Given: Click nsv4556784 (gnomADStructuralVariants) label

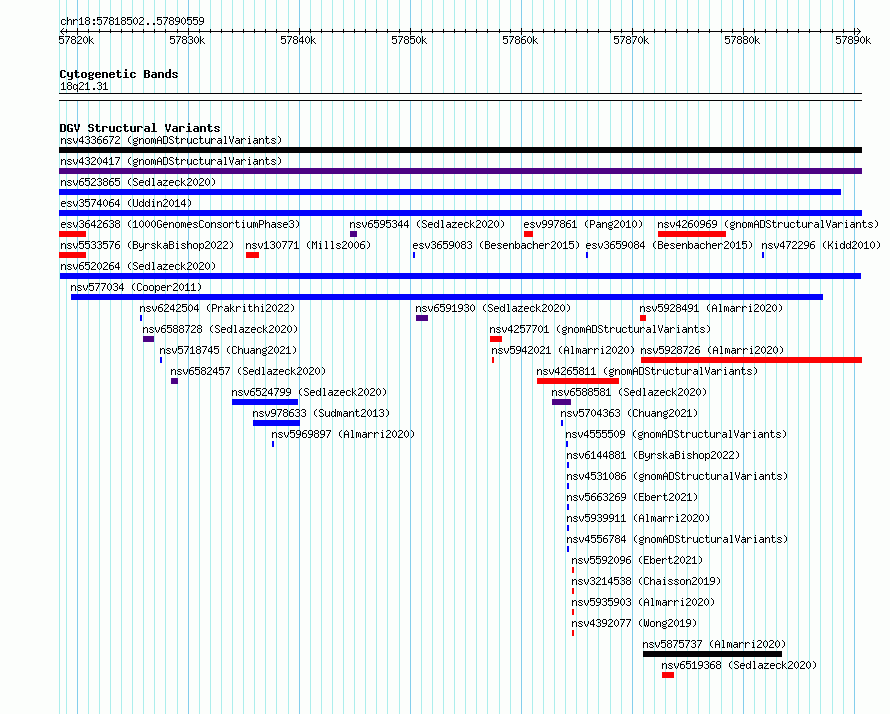Looking at the screenshot, I should click(x=677, y=539).
